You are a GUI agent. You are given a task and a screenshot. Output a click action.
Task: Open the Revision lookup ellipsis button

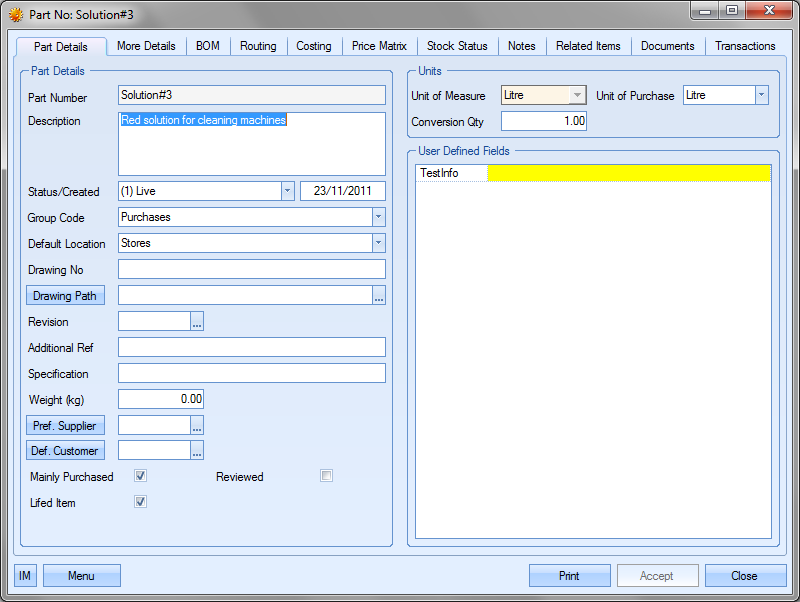click(197, 322)
